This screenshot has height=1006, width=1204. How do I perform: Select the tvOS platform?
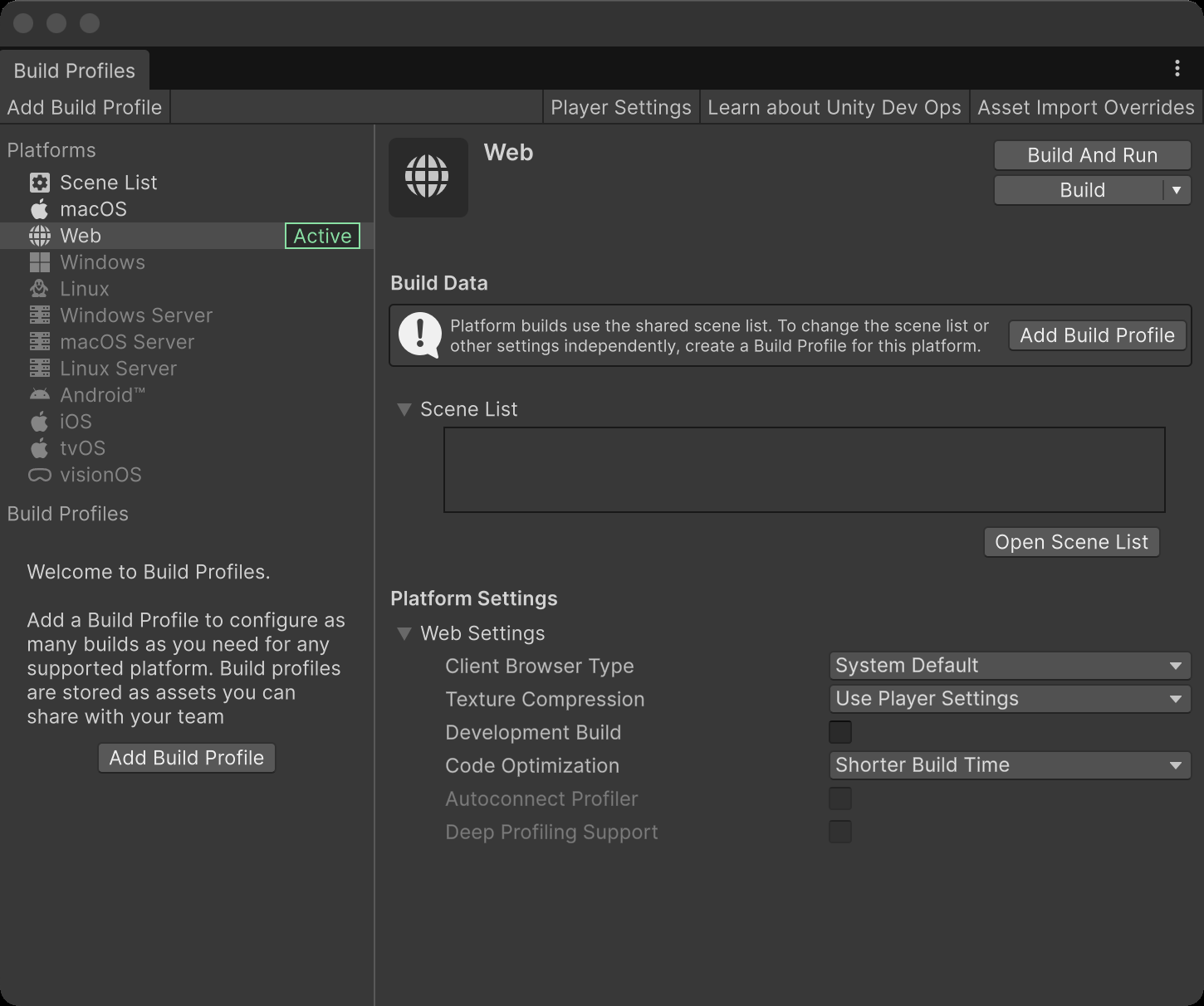[187, 448]
